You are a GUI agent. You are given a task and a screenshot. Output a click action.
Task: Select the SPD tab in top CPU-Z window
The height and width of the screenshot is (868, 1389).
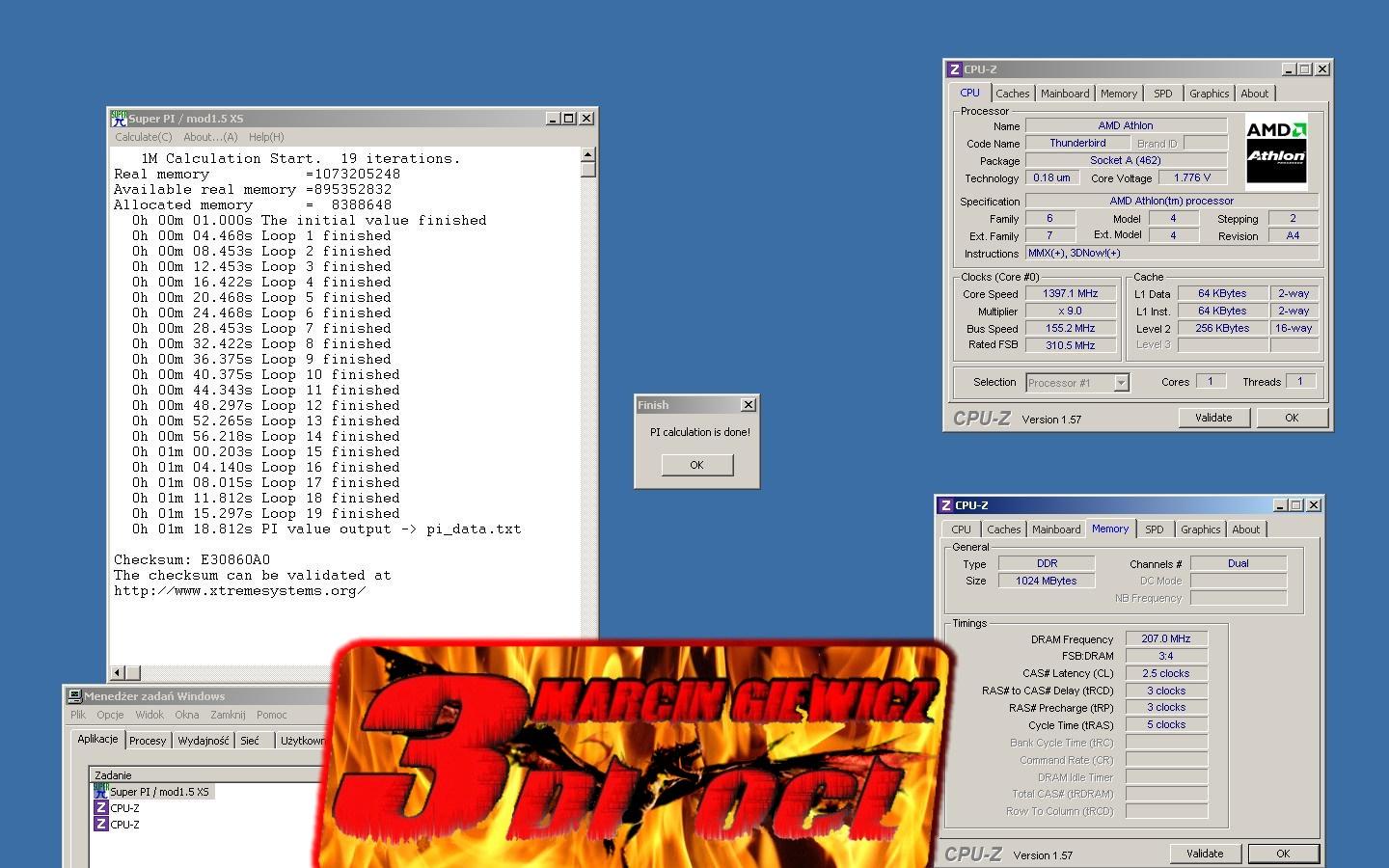[1163, 94]
